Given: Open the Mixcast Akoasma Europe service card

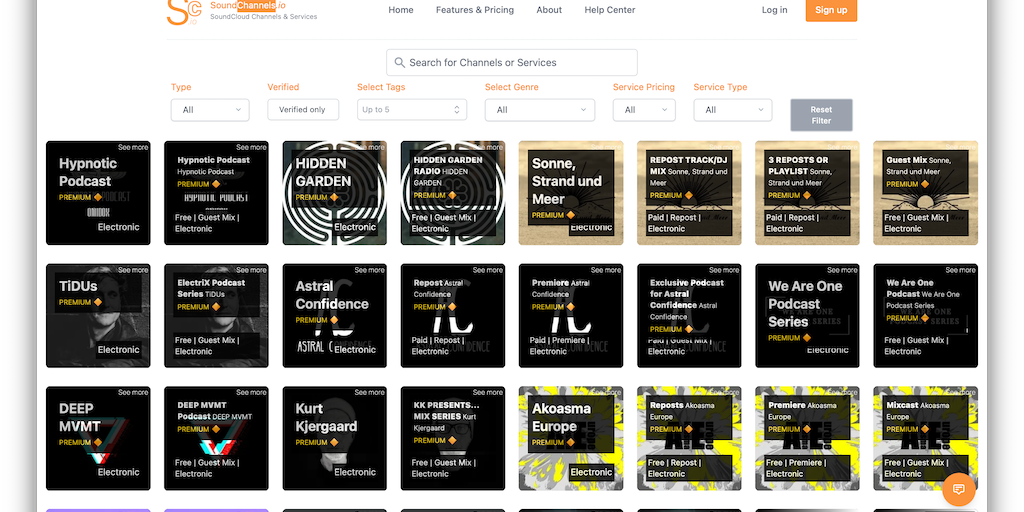Looking at the screenshot, I should click(x=925, y=438).
